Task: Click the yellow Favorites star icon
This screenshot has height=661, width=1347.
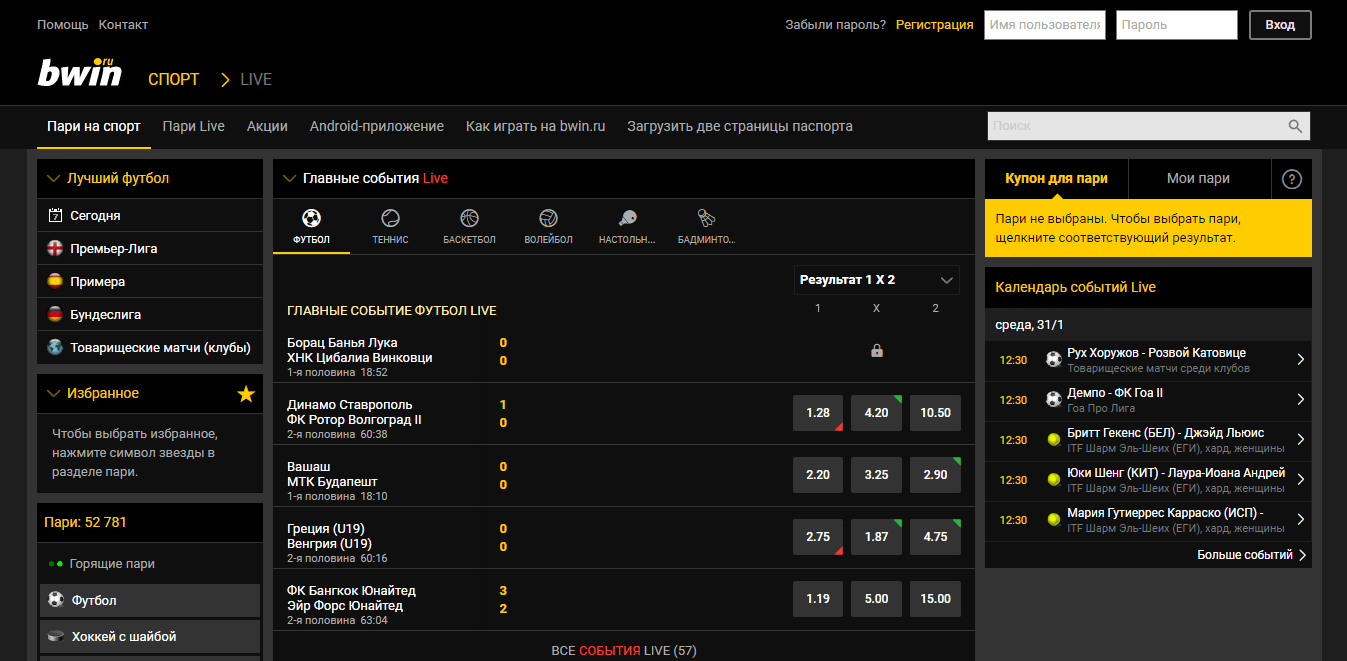Action: tap(246, 394)
